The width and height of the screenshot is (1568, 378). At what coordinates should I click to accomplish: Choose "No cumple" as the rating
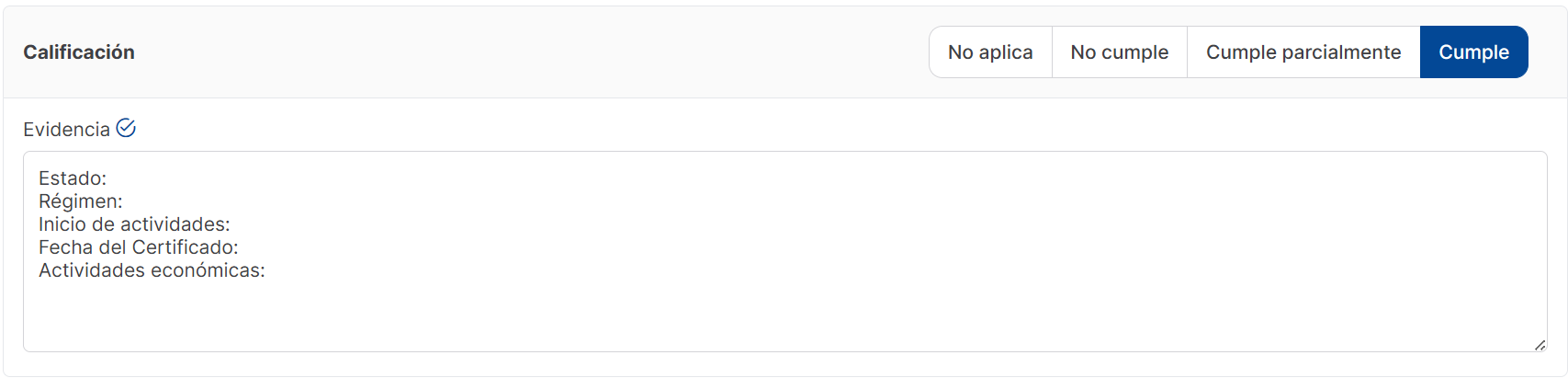1119,52
